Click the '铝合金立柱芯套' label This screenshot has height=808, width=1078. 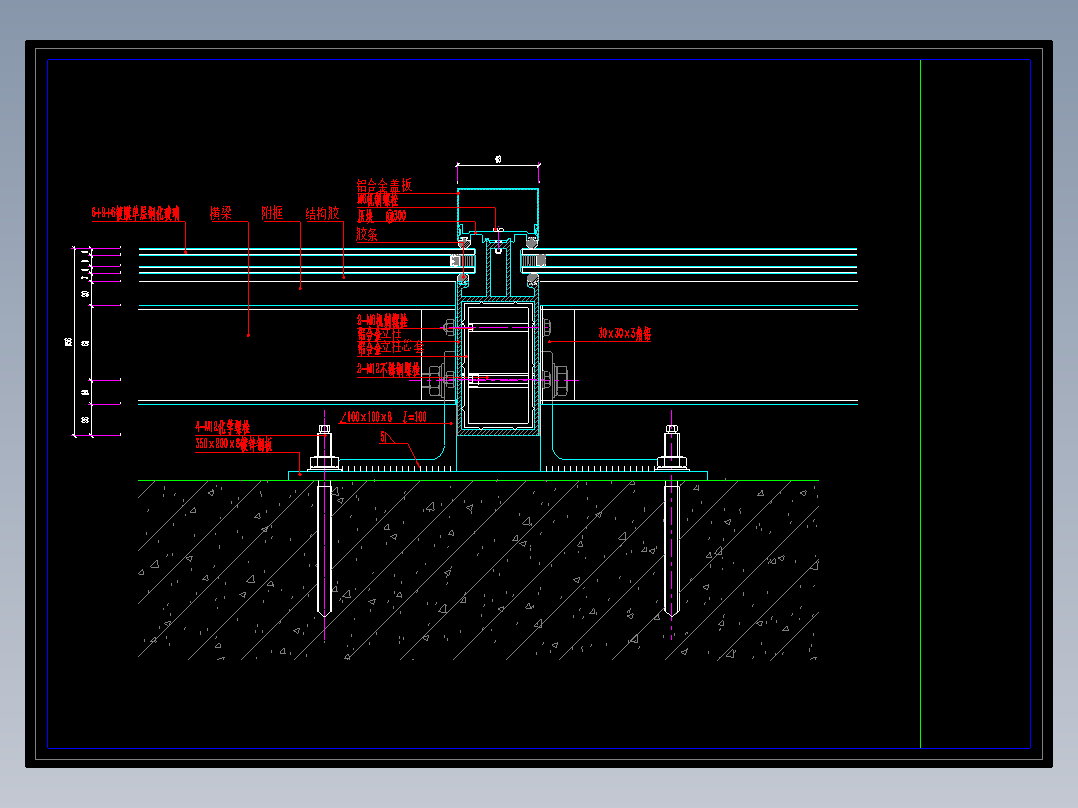coord(390,347)
